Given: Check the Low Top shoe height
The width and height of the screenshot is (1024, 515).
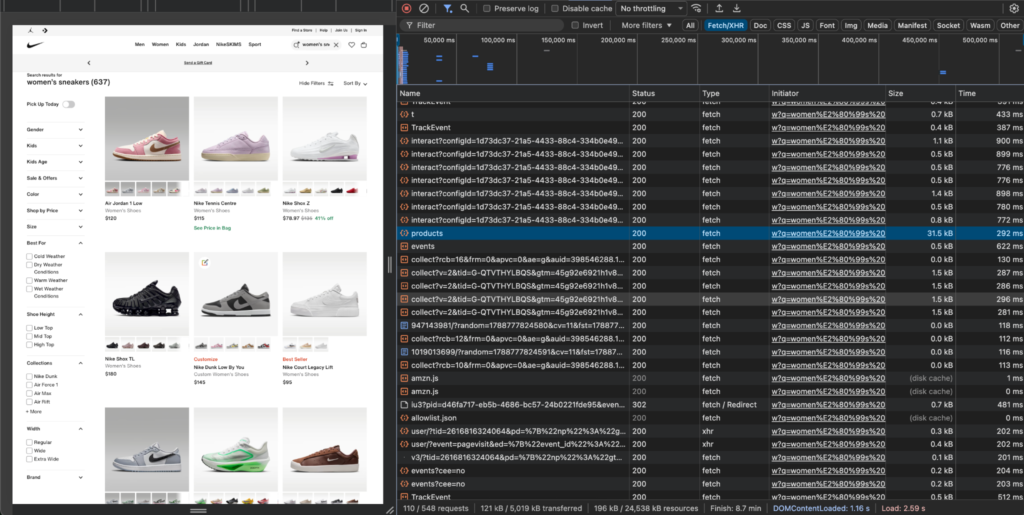Looking at the screenshot, I should click(29, 328).
